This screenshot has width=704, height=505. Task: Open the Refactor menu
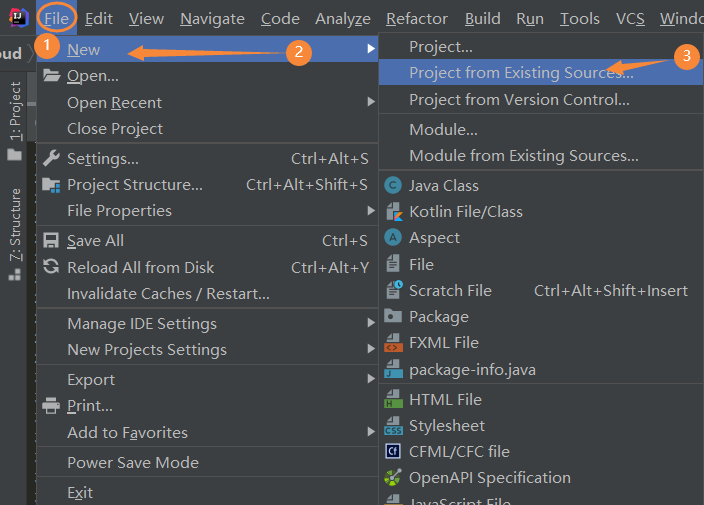(x=417, y=19)
